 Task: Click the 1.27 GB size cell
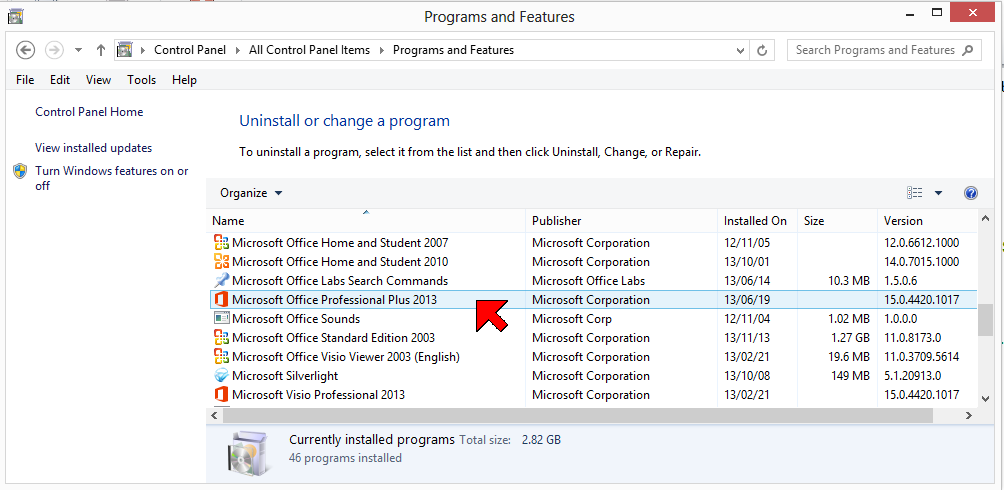849,338
